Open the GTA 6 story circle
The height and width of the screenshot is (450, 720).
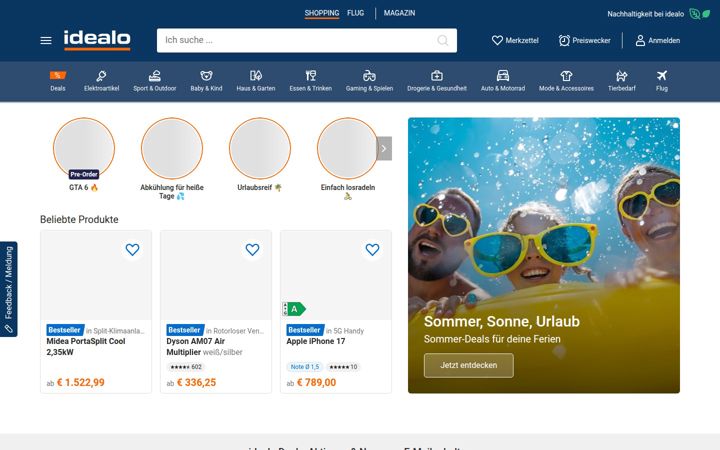[x=84, y=148]
